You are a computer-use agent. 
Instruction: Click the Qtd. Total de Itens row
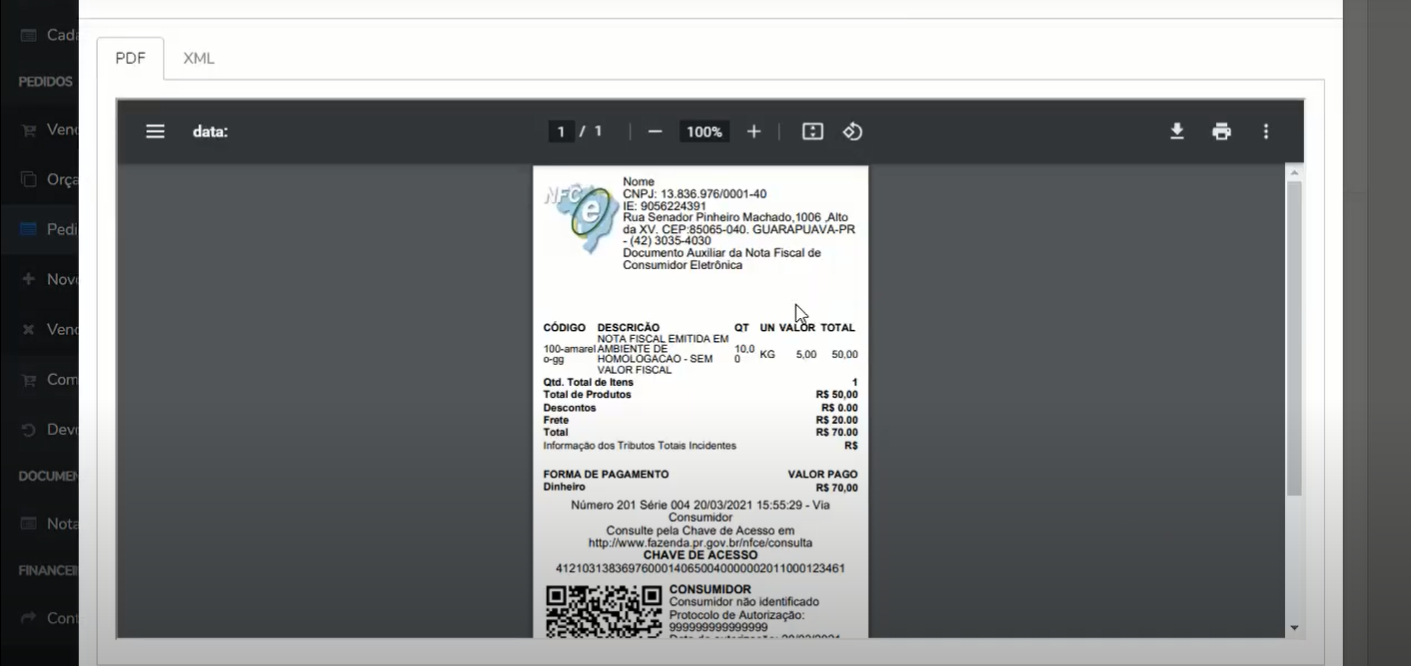click(700, 382)
